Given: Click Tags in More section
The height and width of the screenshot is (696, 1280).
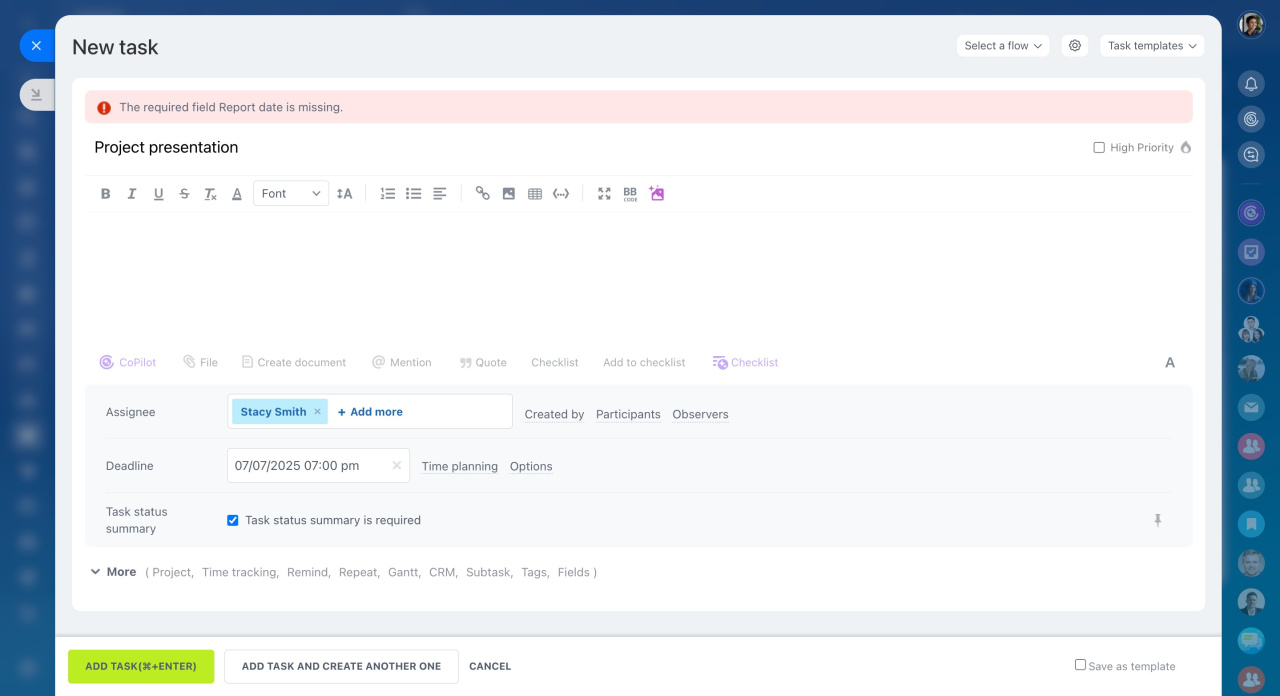Looking at the screenshot, I should pyautogui.click(x=535, y=572).
